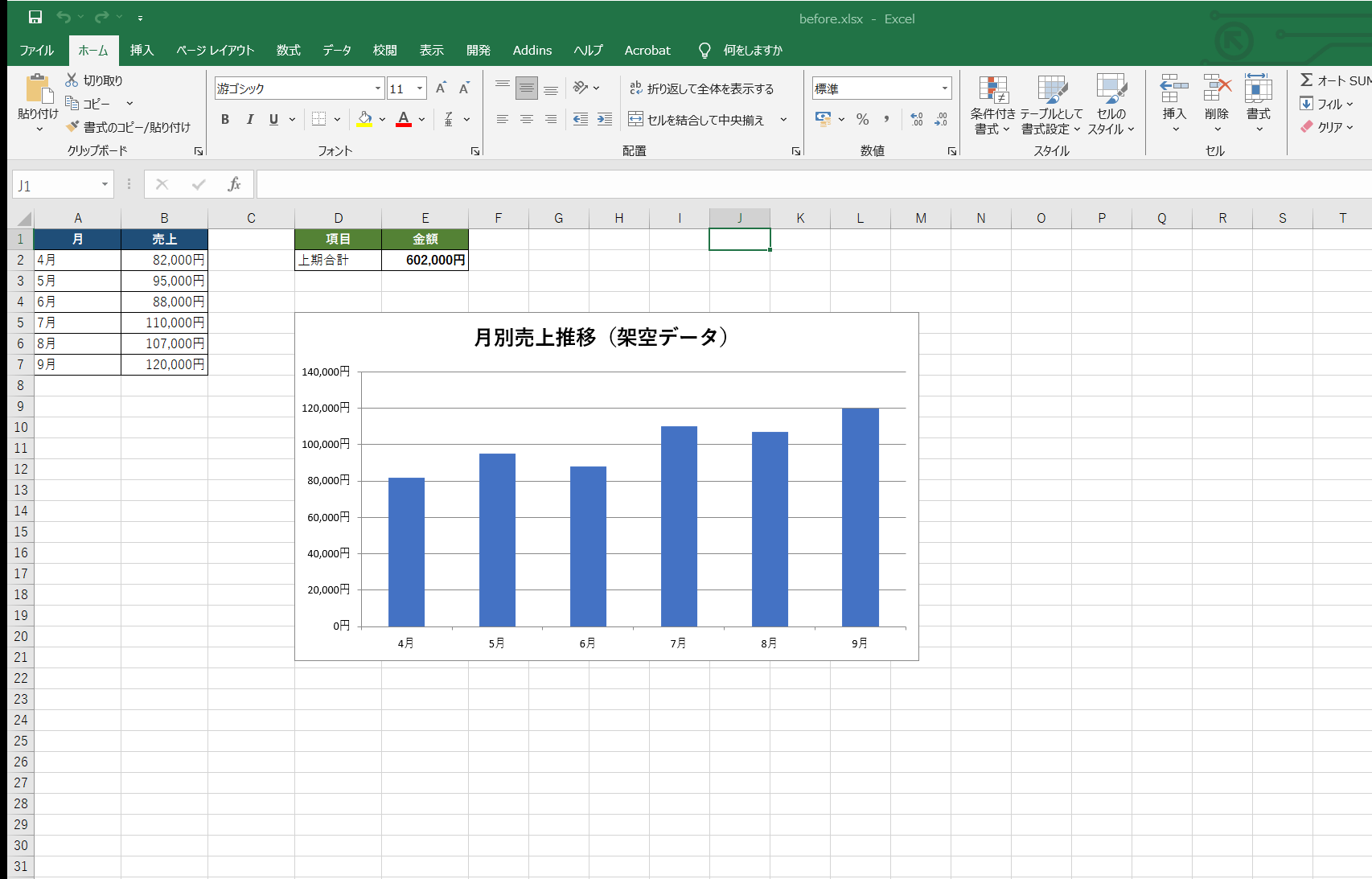This screenshot has height=879, width=1372.
Task: Click the decrease indent icon
Action: pos(581,119)
